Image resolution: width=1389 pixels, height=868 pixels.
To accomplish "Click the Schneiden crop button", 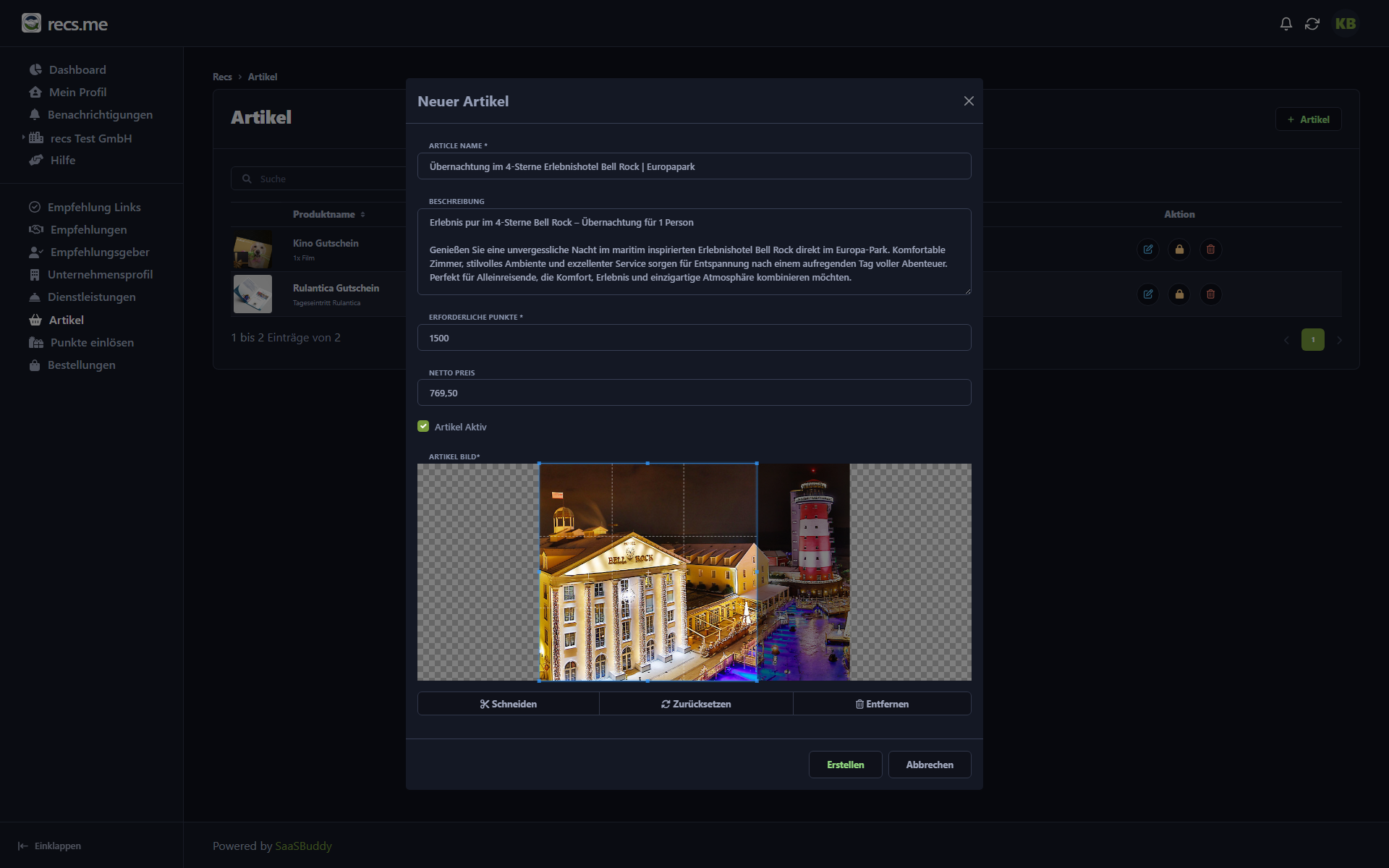I will (x=508, y=704).
